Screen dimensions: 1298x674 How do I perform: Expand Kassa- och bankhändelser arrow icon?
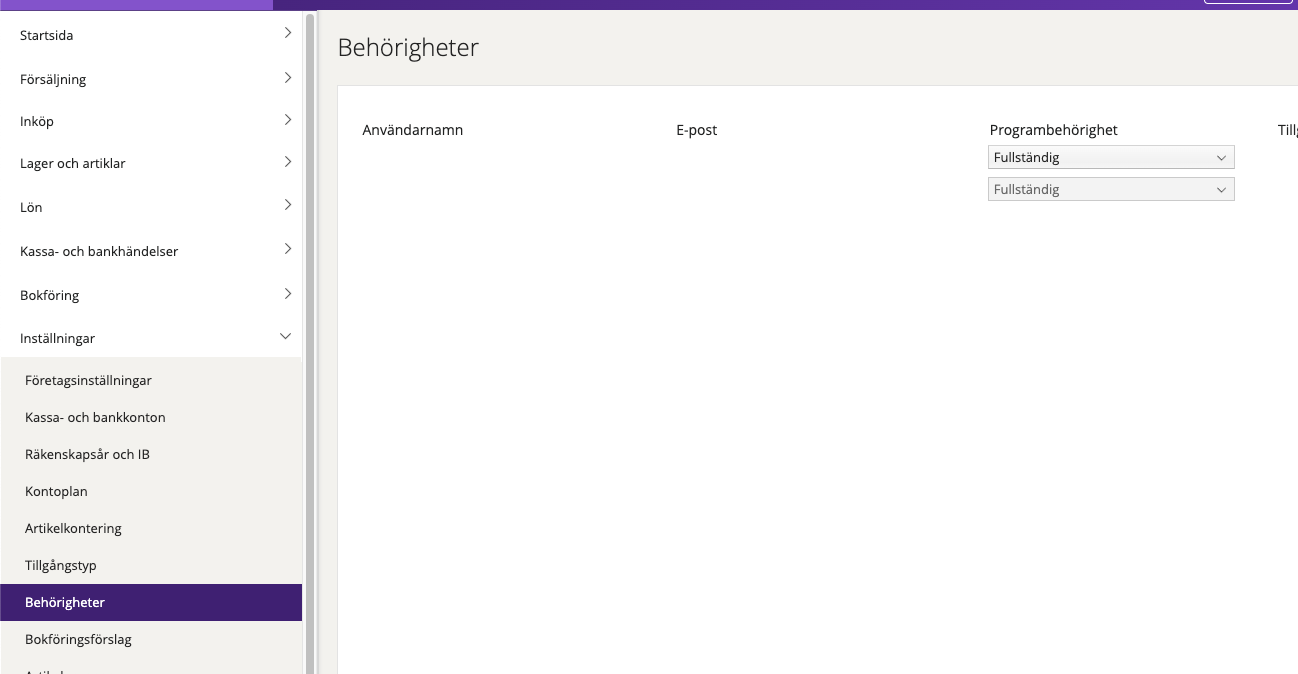pyautogui.click(x=287, y=249)
